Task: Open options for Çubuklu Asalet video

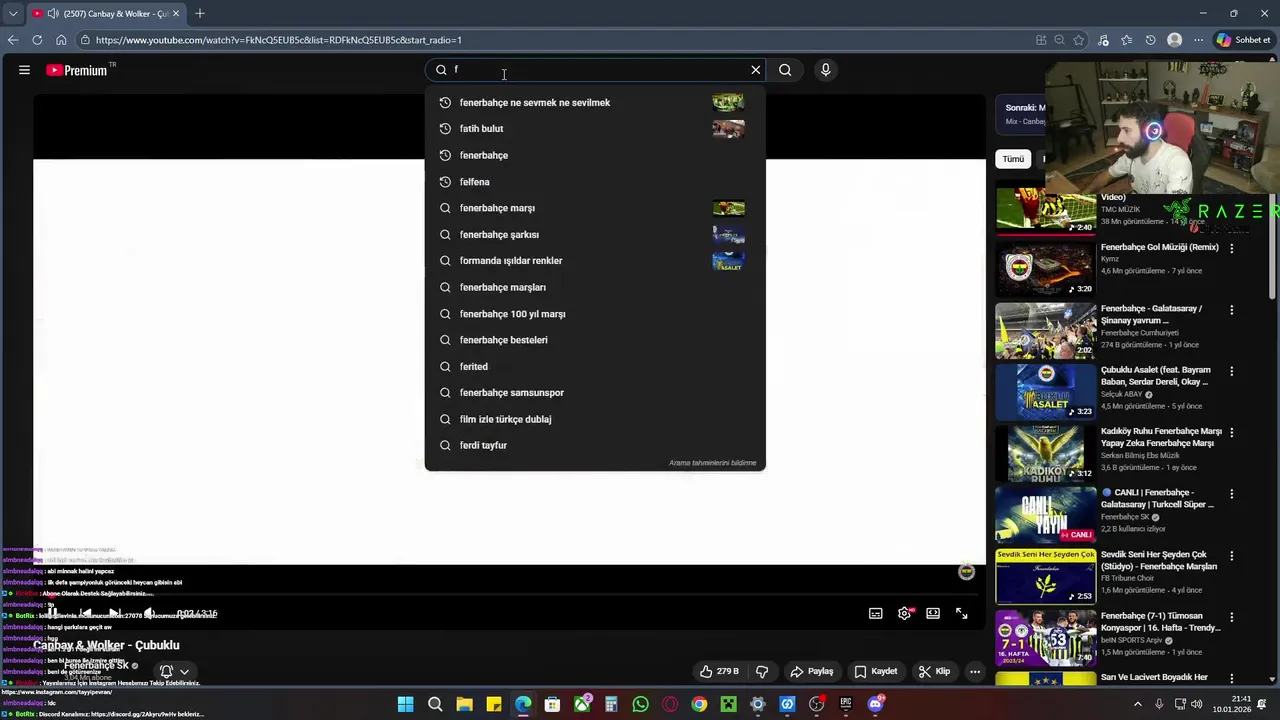Action: pos(1231,371)
